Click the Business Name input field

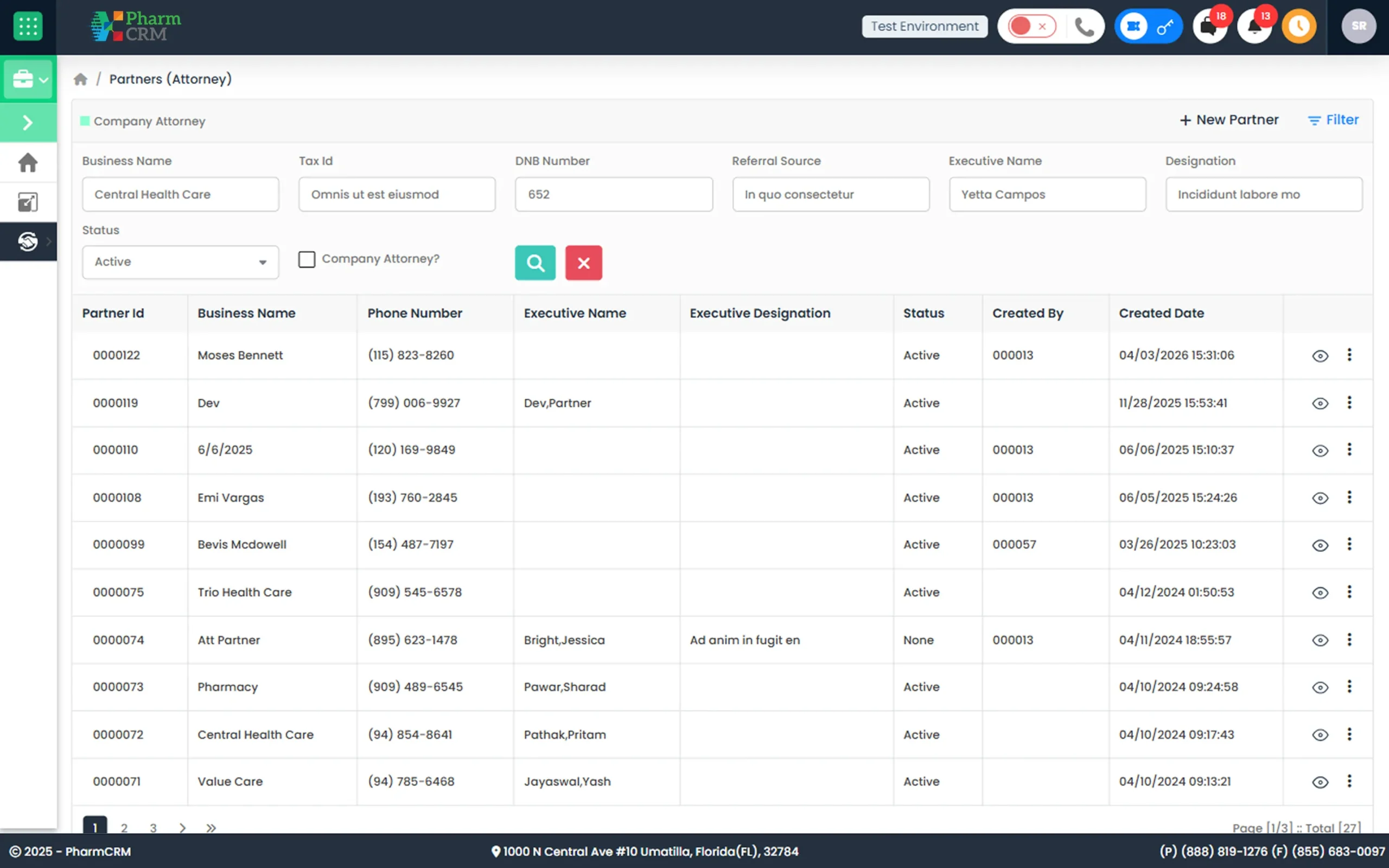[x=180, y=194]
